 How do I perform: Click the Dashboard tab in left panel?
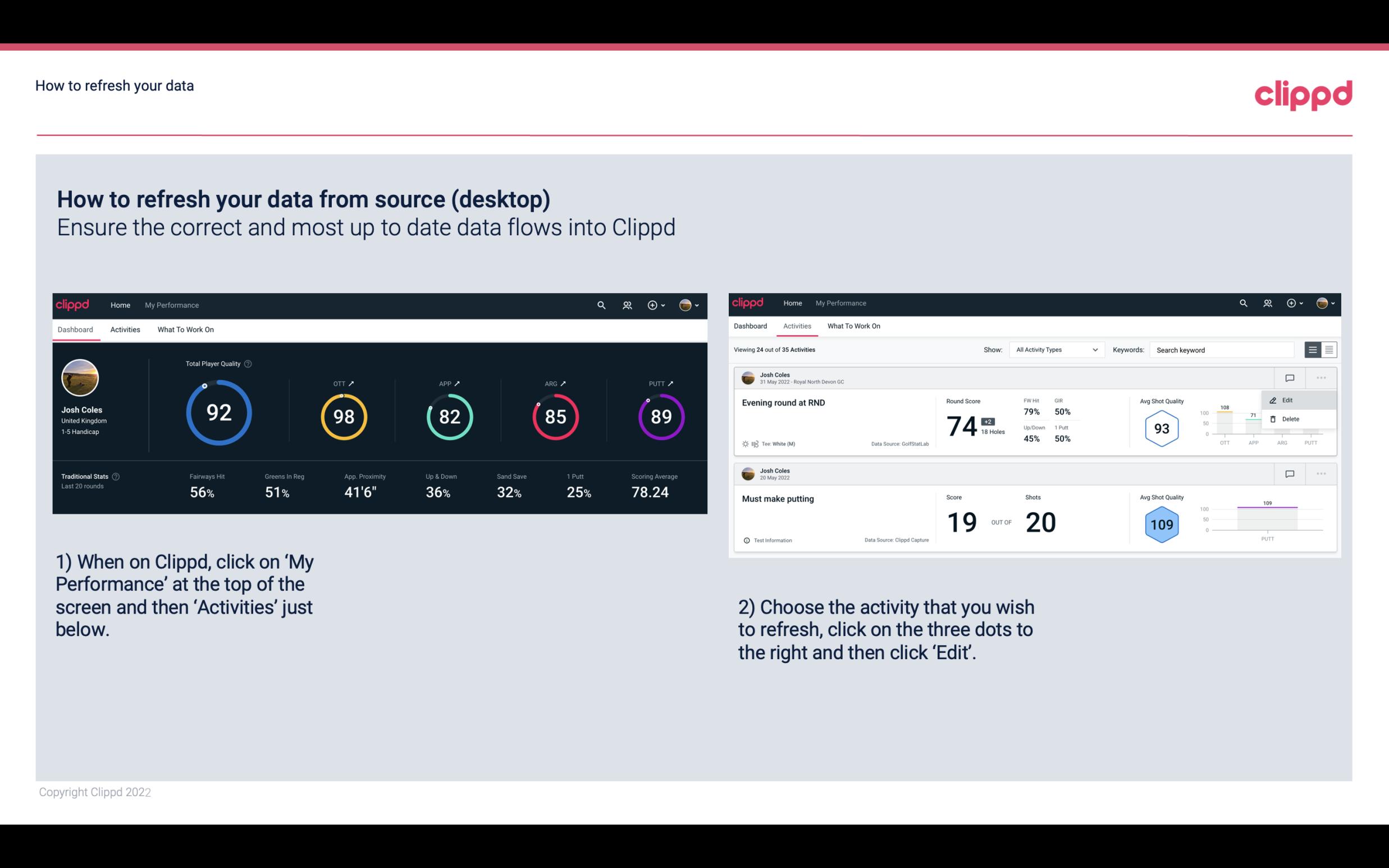[x=76, y=329]
